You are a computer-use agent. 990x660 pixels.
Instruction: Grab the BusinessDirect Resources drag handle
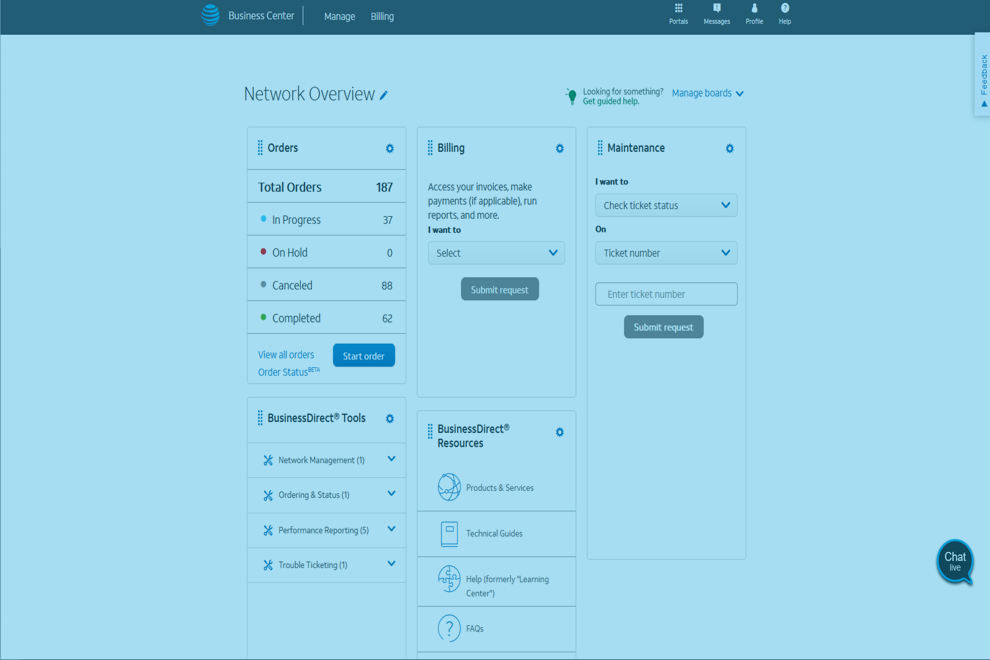pyautogui.click(x=430, y=431)
